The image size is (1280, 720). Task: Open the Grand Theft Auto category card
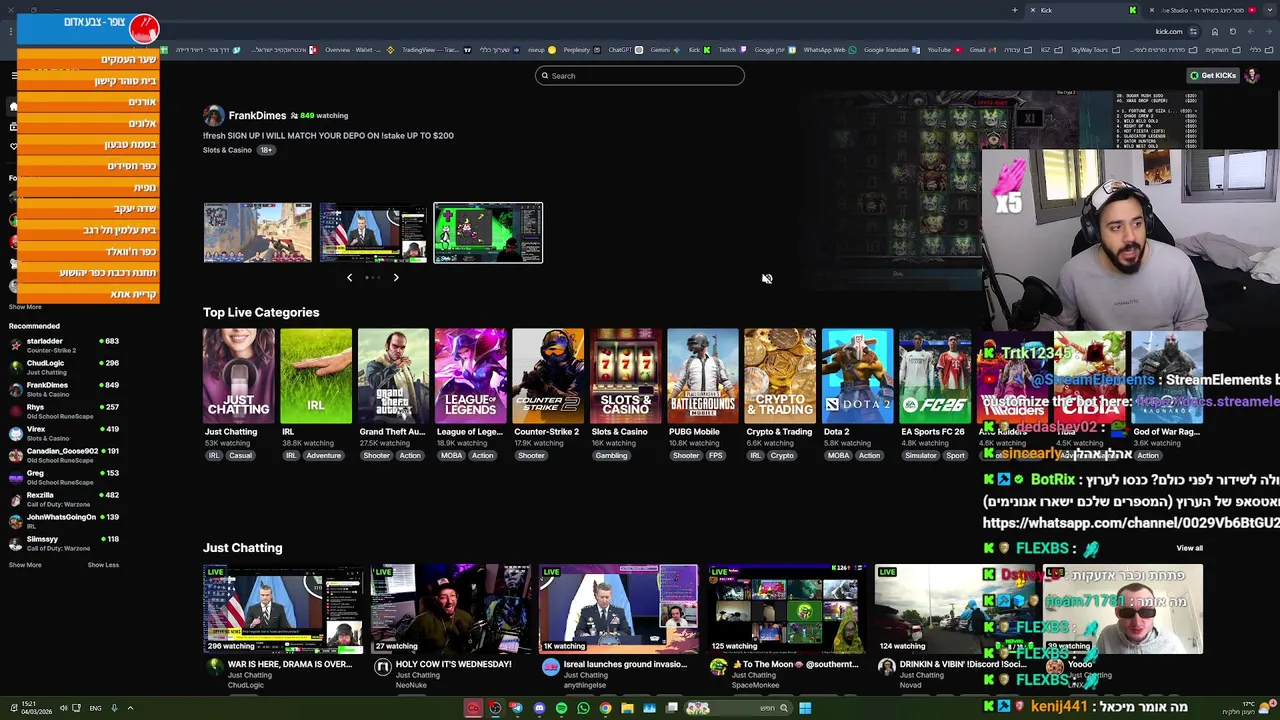click(x=393, y=376)
